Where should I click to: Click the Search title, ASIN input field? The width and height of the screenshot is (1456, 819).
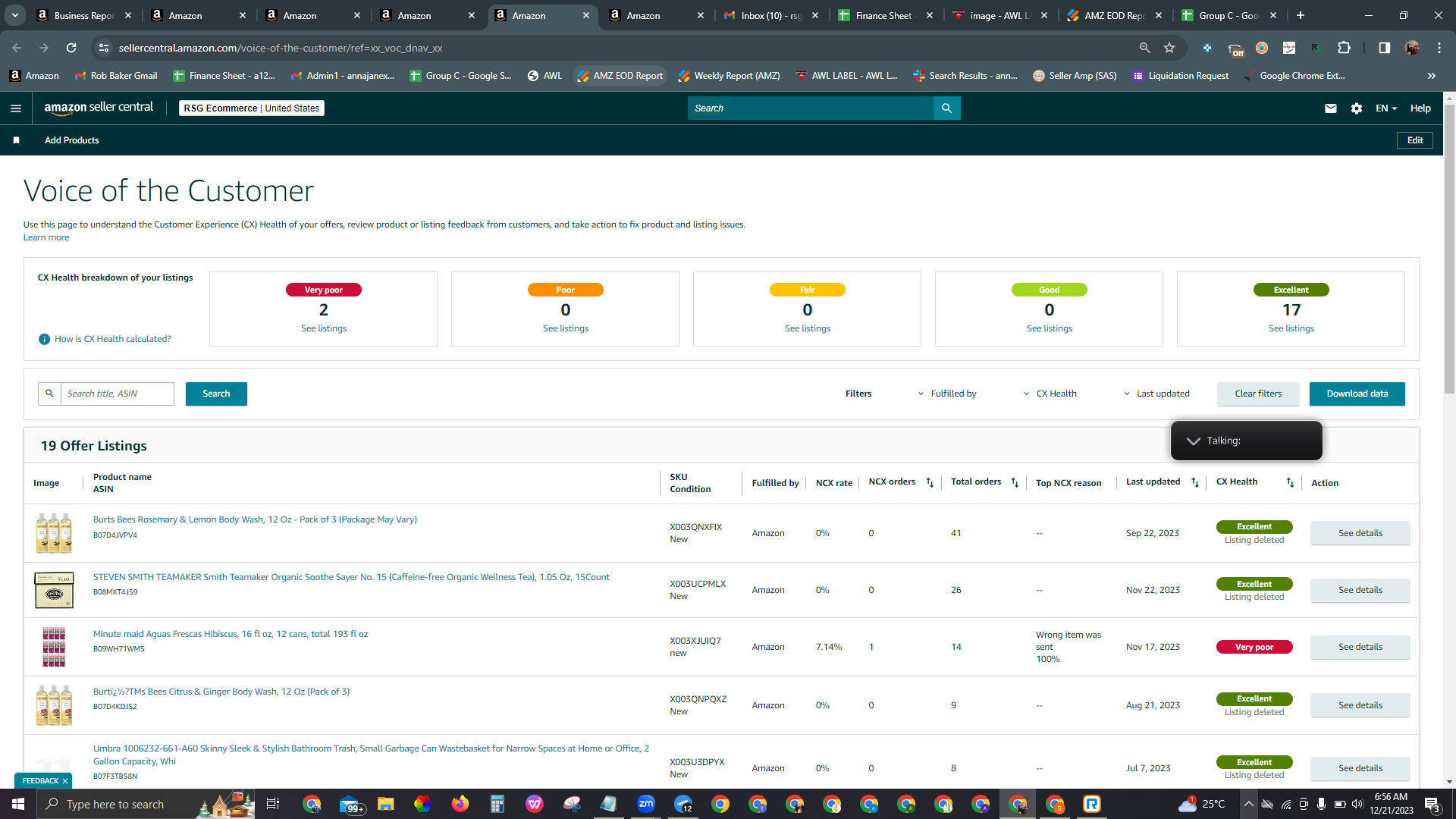[118, 394]
